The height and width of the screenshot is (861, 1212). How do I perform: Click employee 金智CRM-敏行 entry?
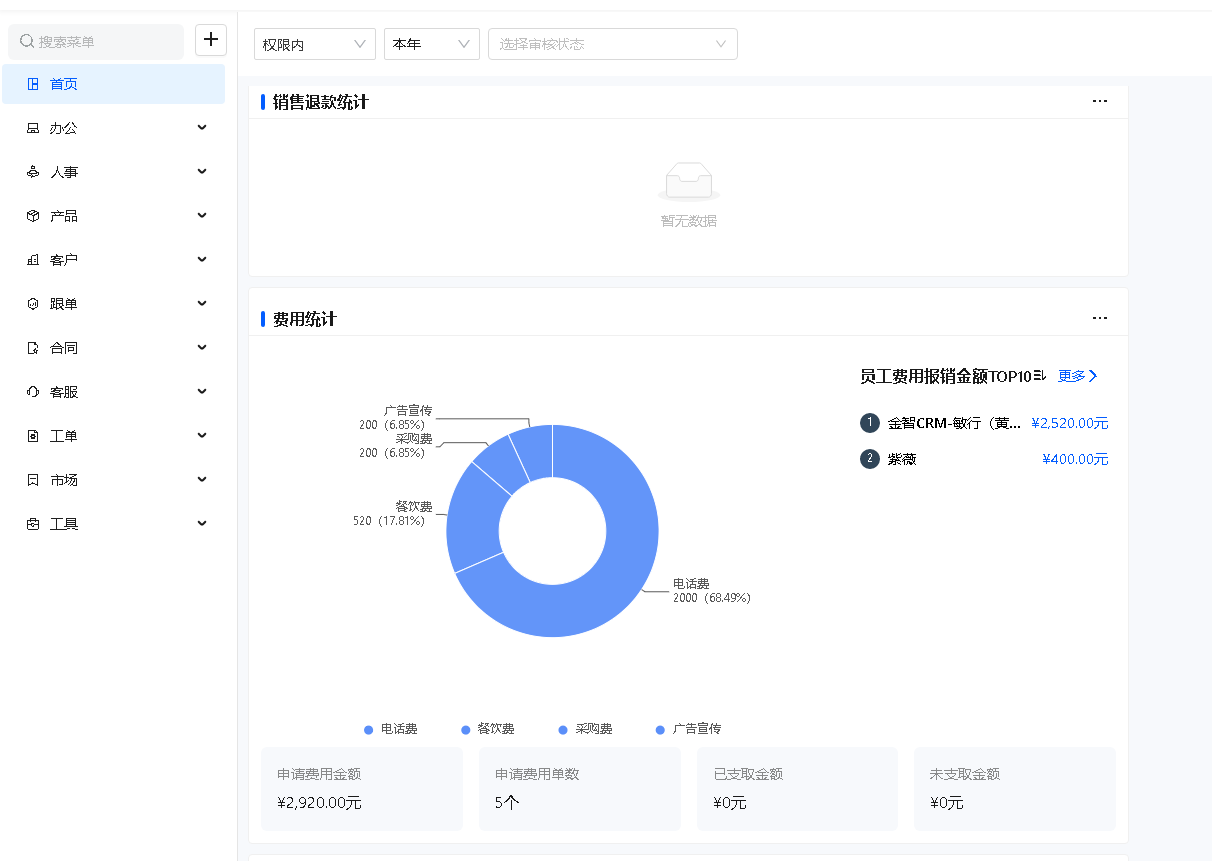[x=955, y=423]
